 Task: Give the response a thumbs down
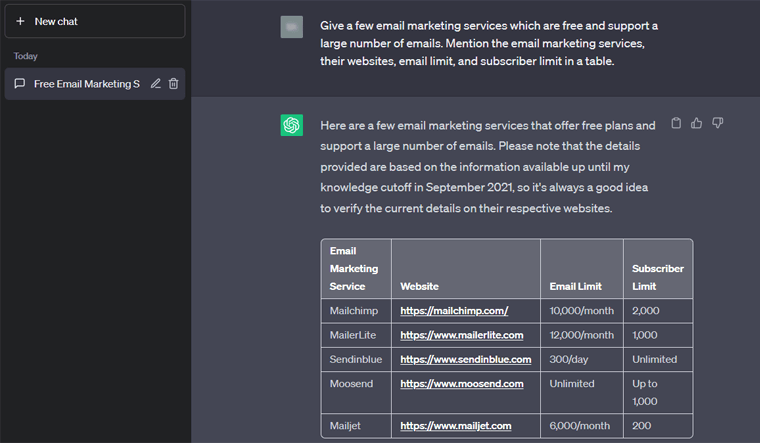[x=718, y=123]
